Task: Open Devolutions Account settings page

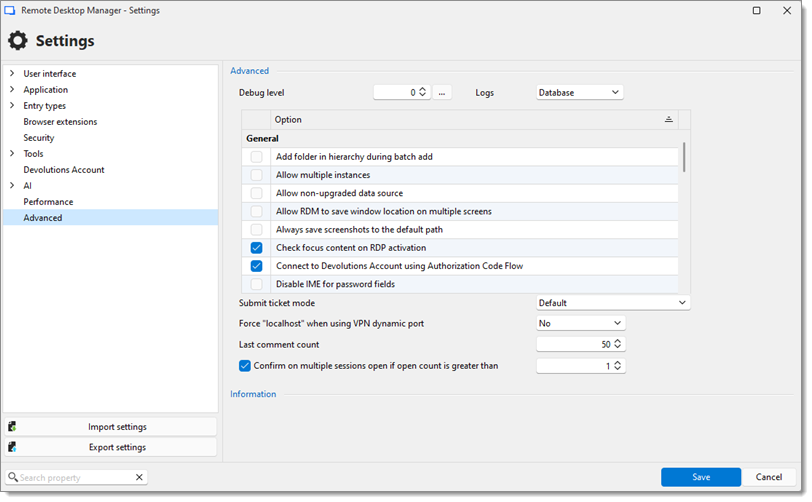Action: [x=64, y=170]
